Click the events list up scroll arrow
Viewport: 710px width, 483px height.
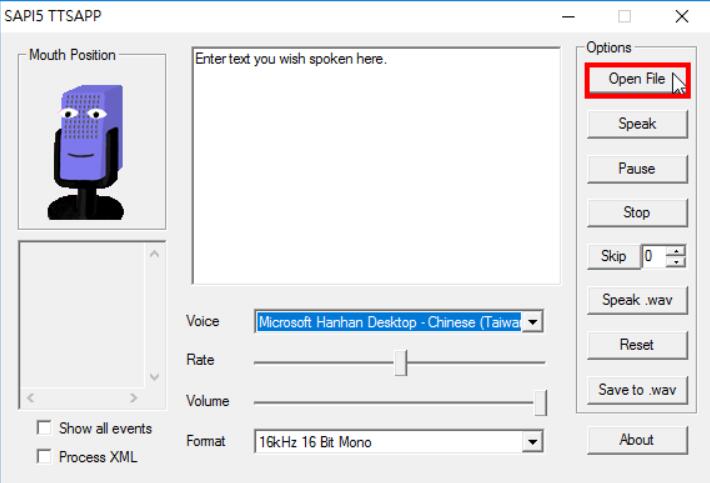click(x=154, y=254)
